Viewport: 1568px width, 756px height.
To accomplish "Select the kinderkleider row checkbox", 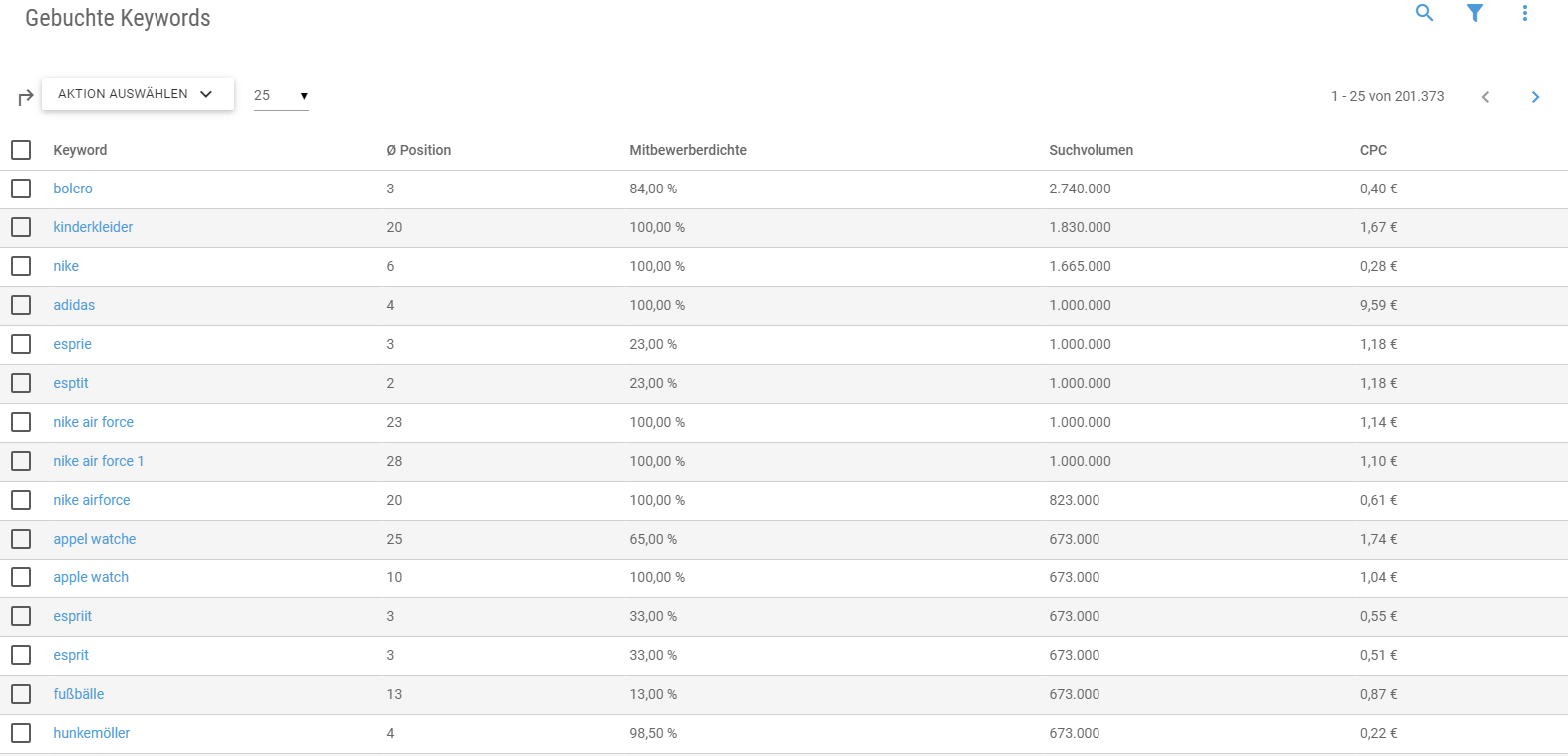I will point(21,227).
